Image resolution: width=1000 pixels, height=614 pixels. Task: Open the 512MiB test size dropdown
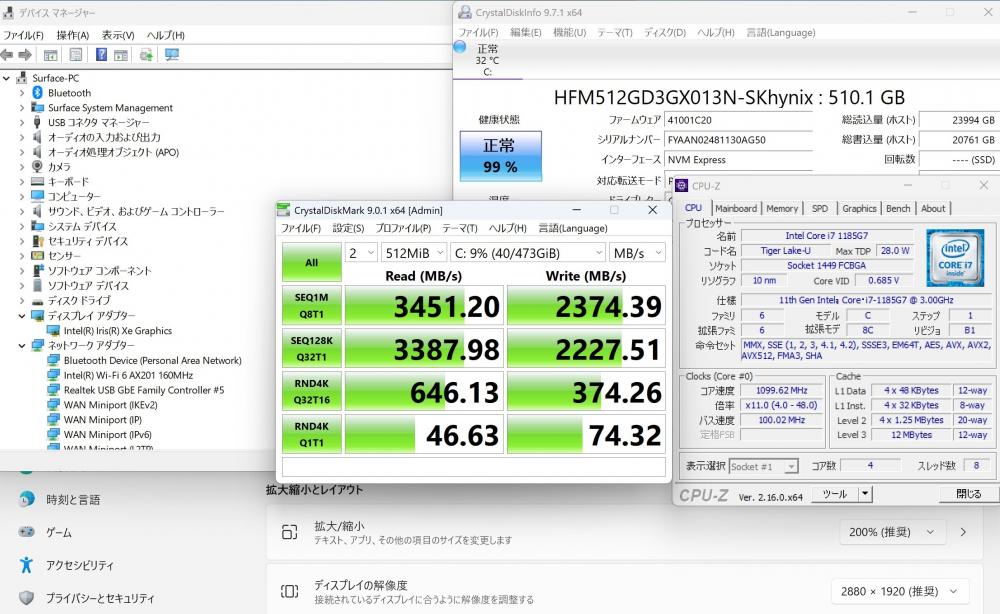[414, 253]
